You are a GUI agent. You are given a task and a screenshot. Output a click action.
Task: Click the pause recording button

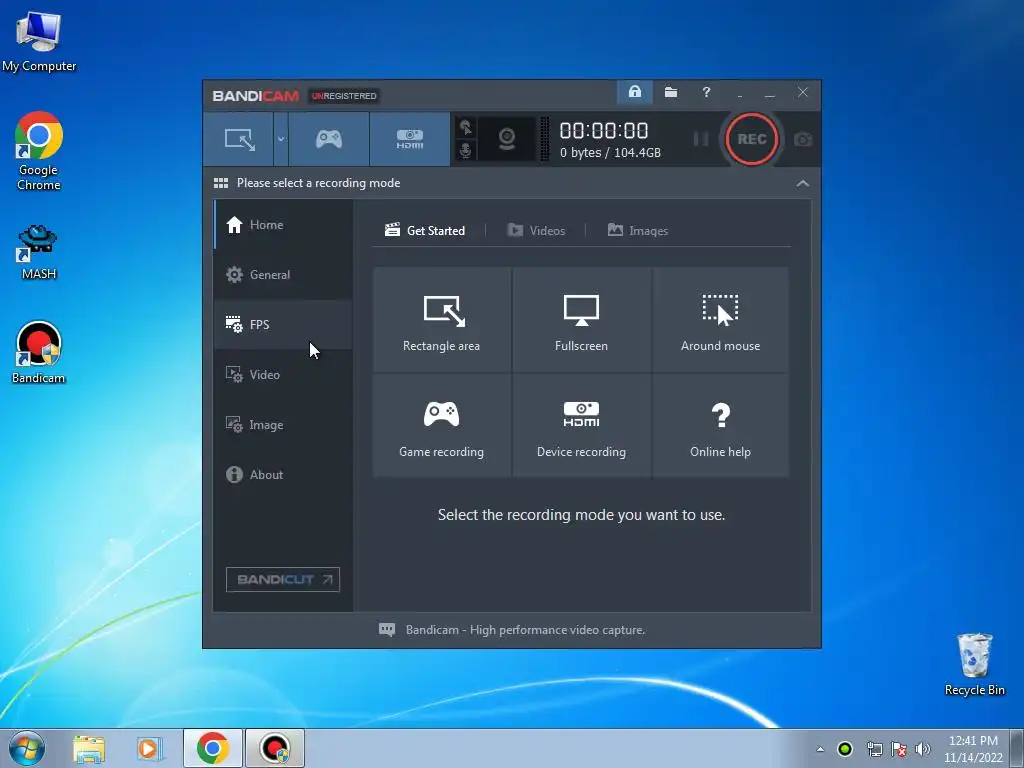(701, 139)
